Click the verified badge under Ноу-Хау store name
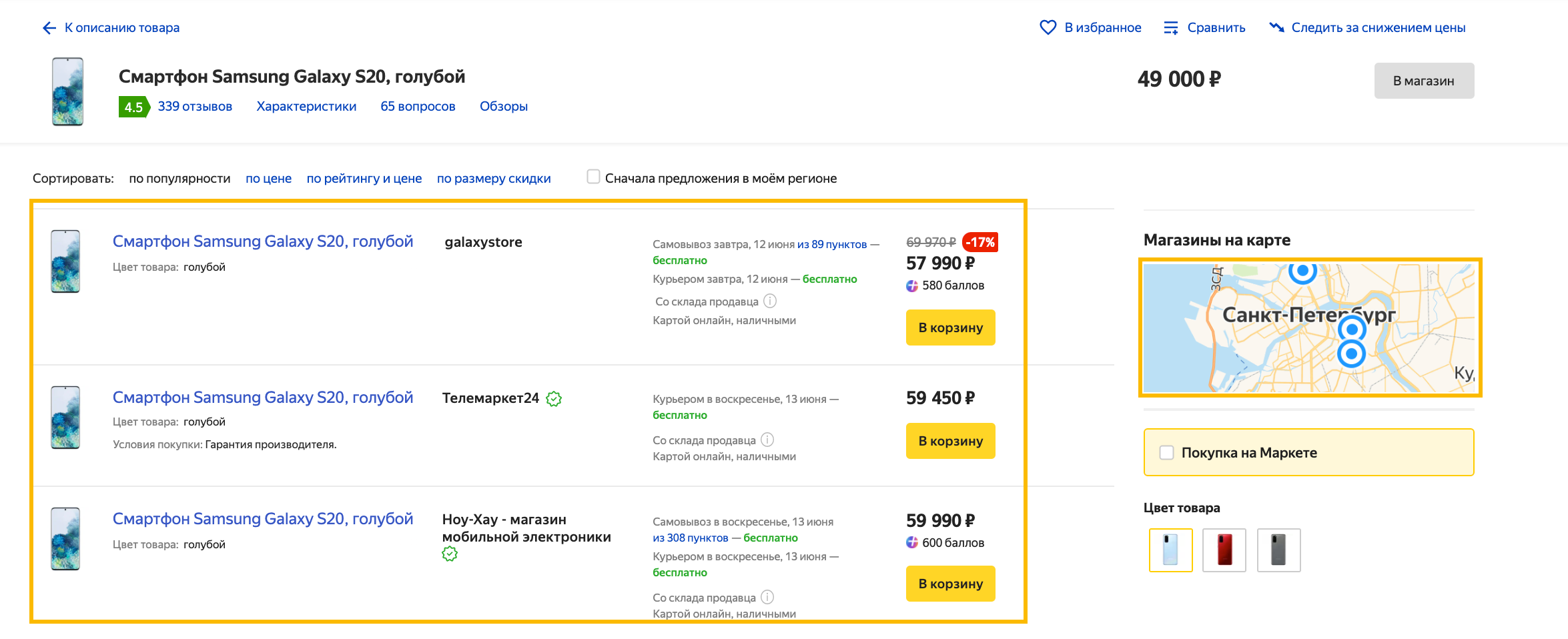The height and width of the screenshot is (639, 1568). pos(450,554)
